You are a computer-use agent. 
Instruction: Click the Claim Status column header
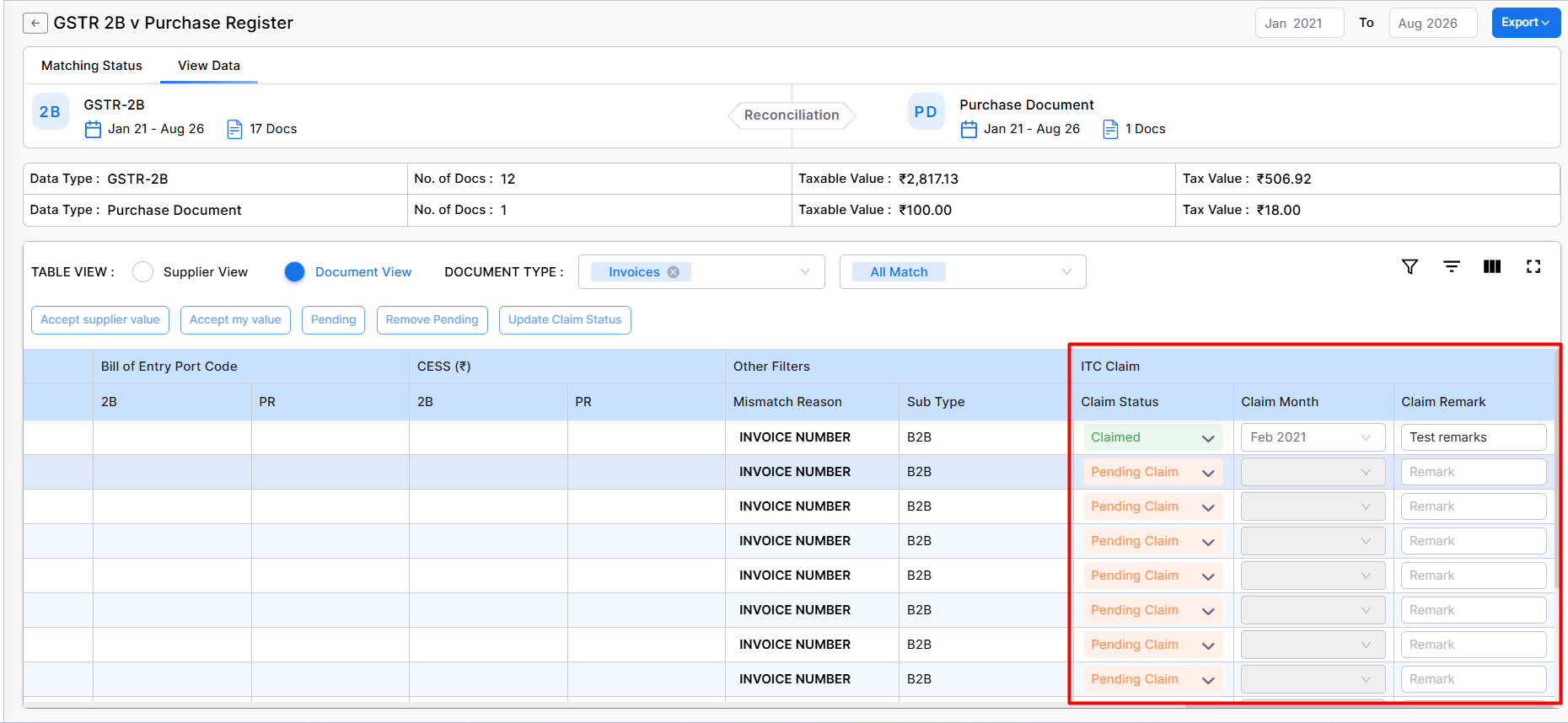point(1120,402)
